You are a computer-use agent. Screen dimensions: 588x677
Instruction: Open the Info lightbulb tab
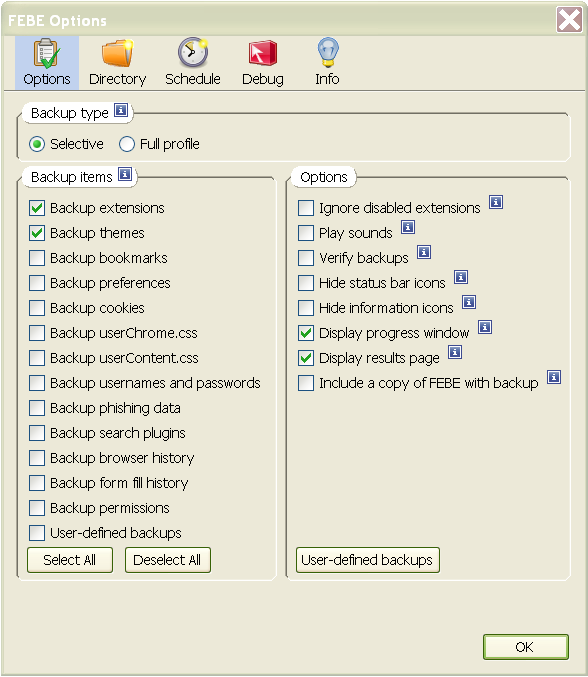point(327,63)
